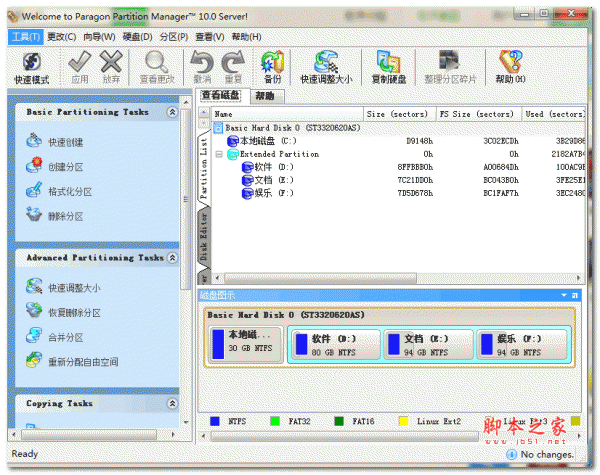Sort by the Name column header
This screenshot has width=600, height=475.
point(287,114)
